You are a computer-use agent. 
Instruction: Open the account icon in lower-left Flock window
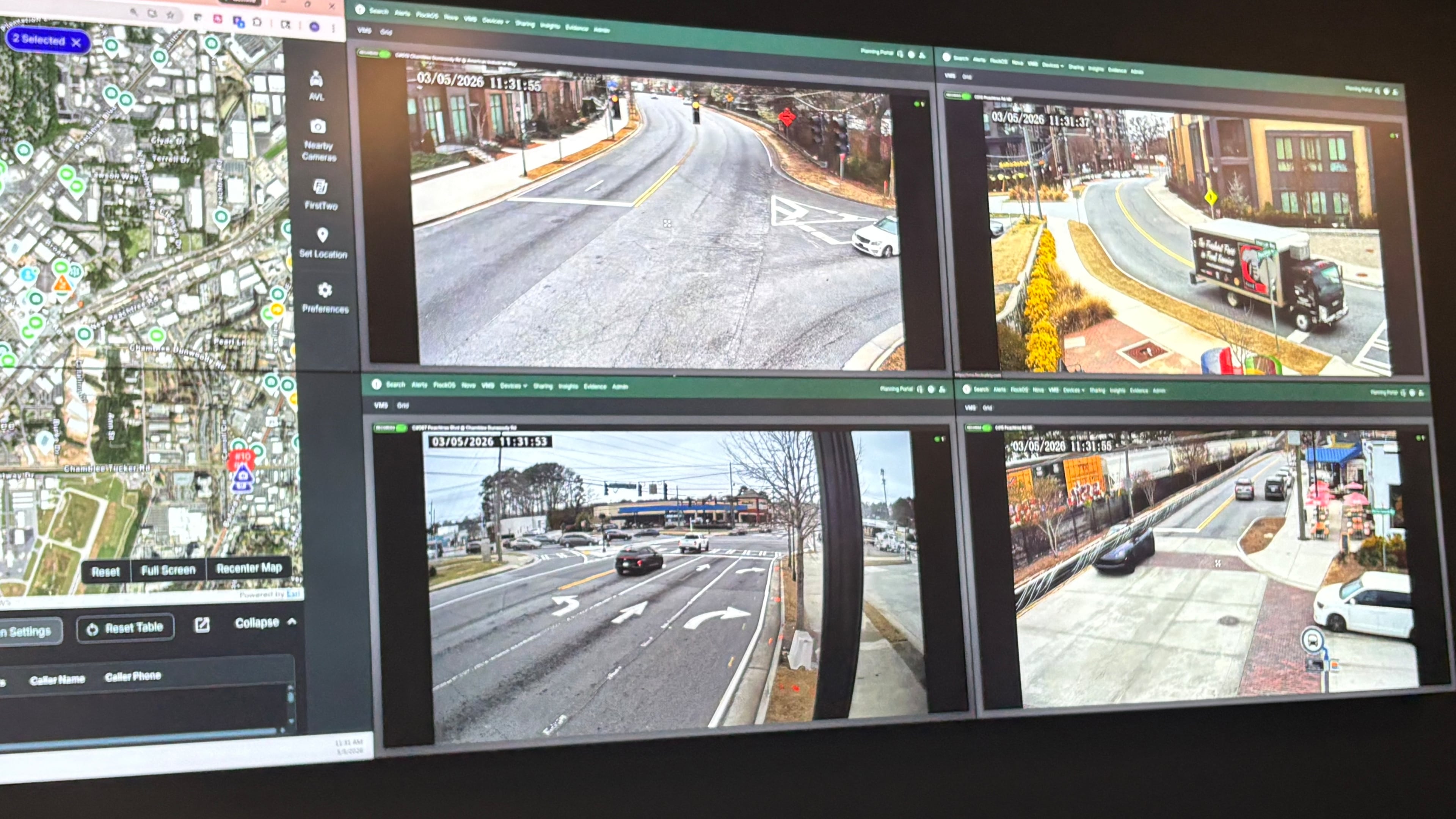click(942, 389)
